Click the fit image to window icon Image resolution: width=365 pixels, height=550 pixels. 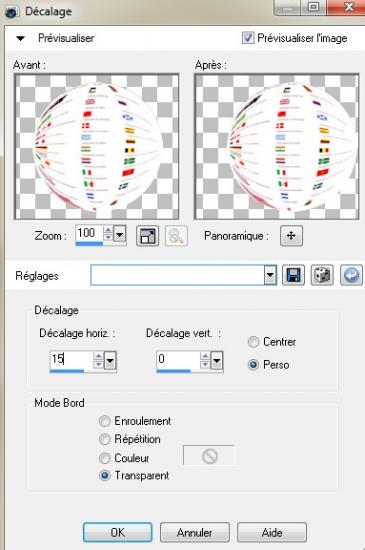(x=147, y=236)
